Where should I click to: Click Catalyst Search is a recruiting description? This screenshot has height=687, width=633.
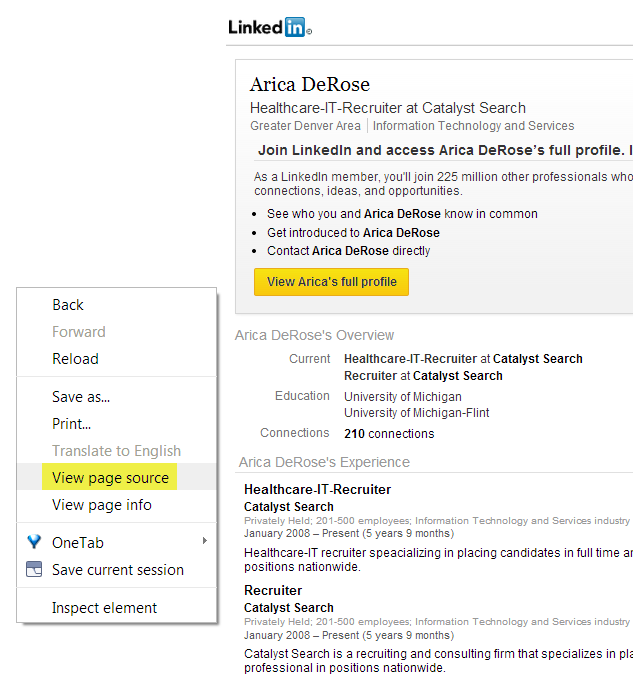438,661
